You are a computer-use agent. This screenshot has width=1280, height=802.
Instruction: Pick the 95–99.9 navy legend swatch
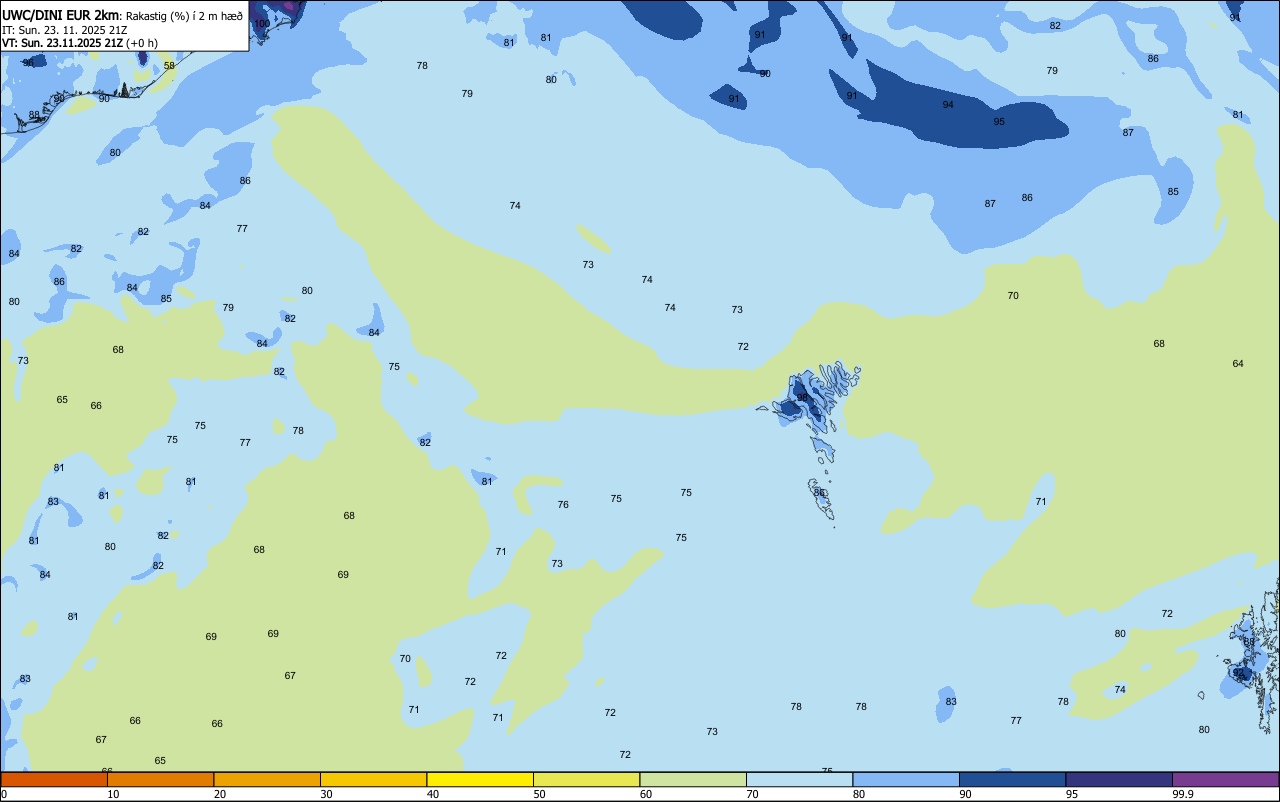point(1119,779)
